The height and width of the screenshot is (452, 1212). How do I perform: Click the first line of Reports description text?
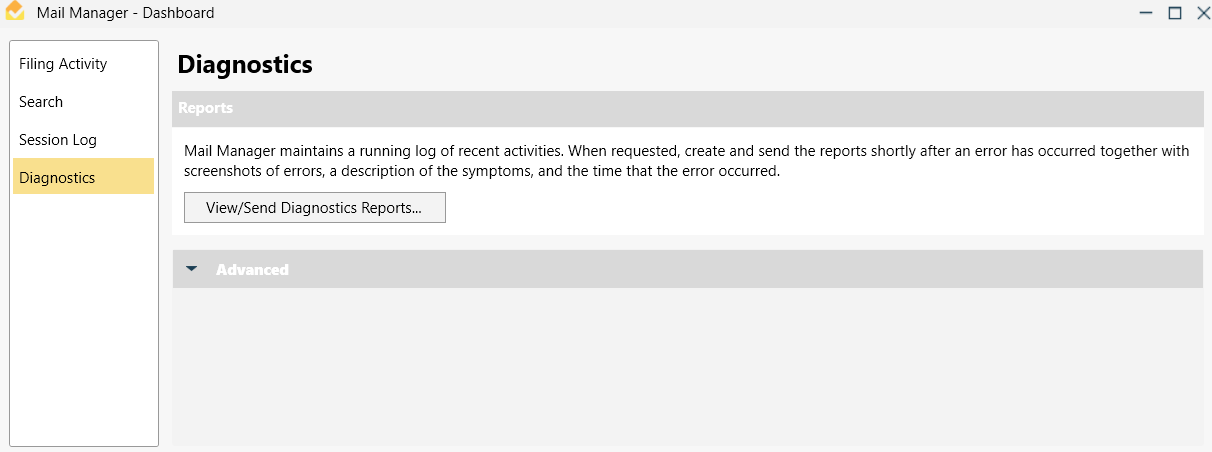tap(687, 151)
